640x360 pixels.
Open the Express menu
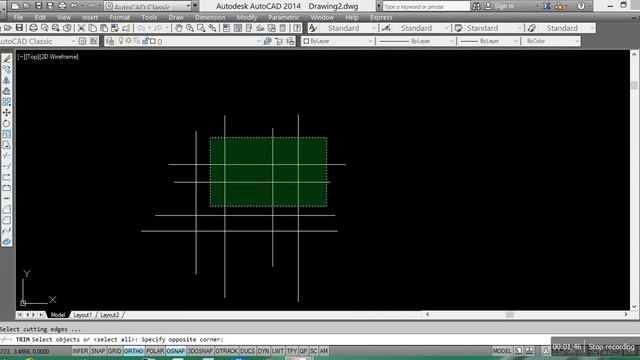pos(381,18)
